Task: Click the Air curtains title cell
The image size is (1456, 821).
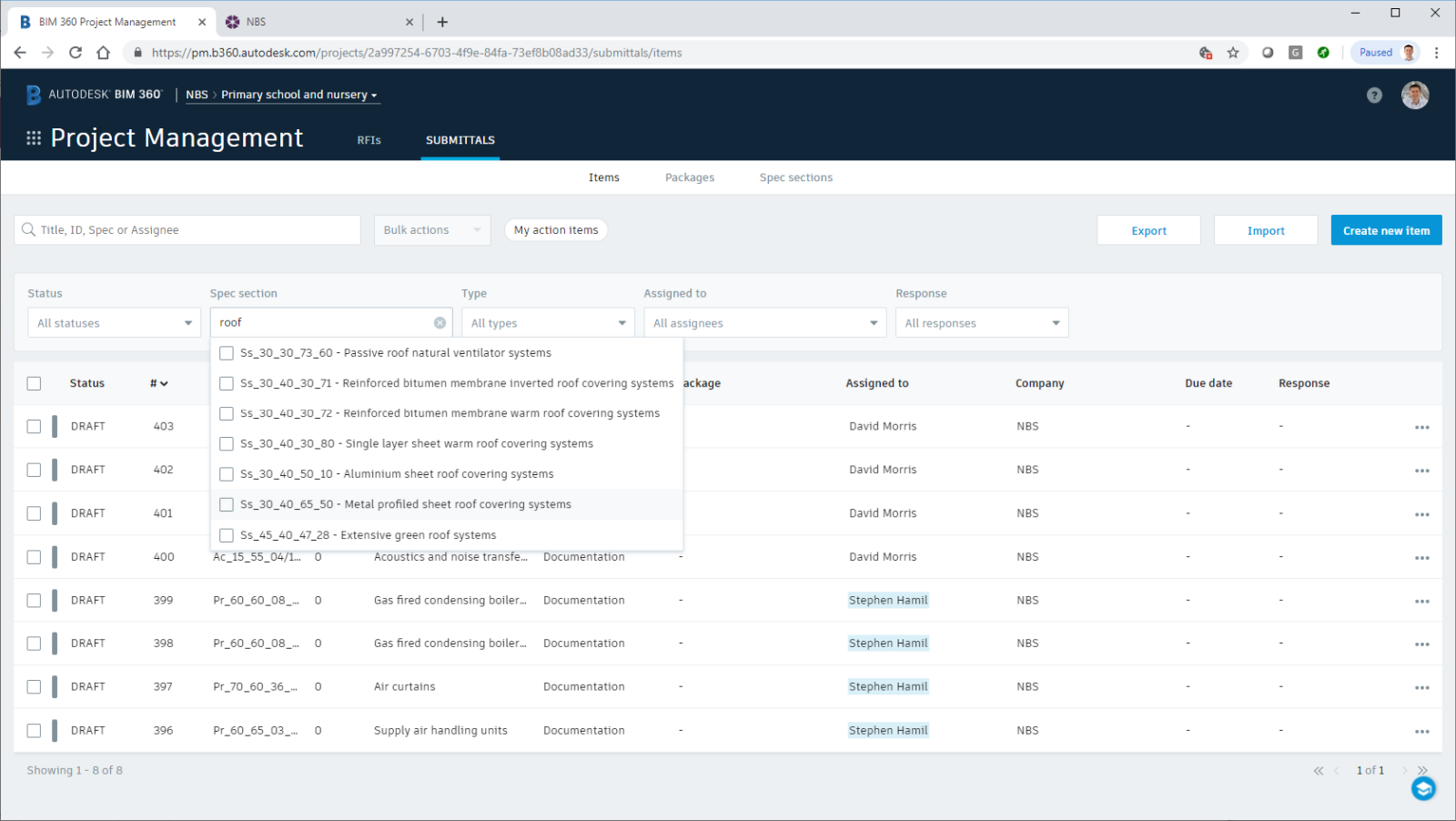Action: point(405,687)
